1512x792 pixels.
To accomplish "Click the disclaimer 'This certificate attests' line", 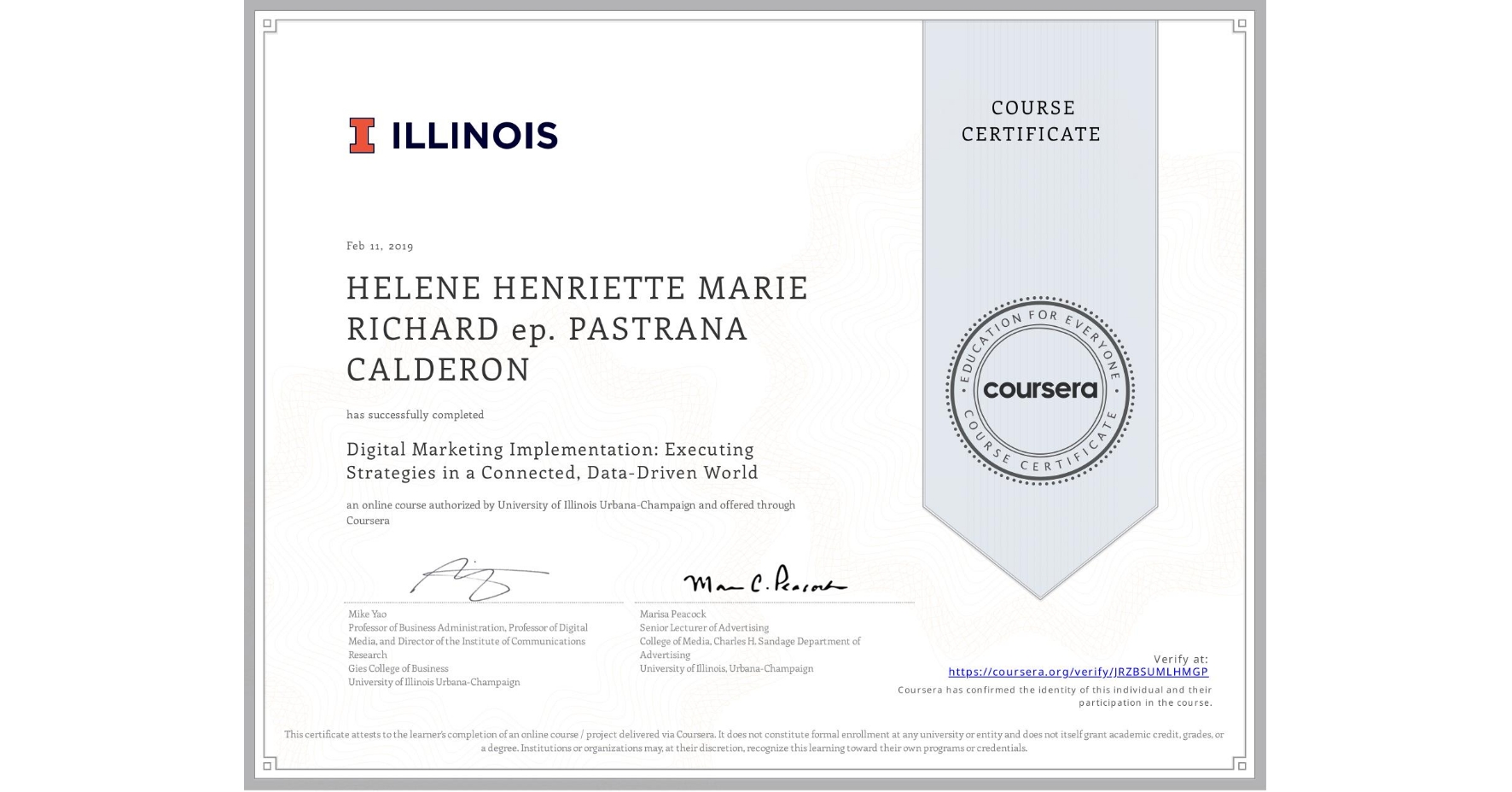I will point(754,735).
